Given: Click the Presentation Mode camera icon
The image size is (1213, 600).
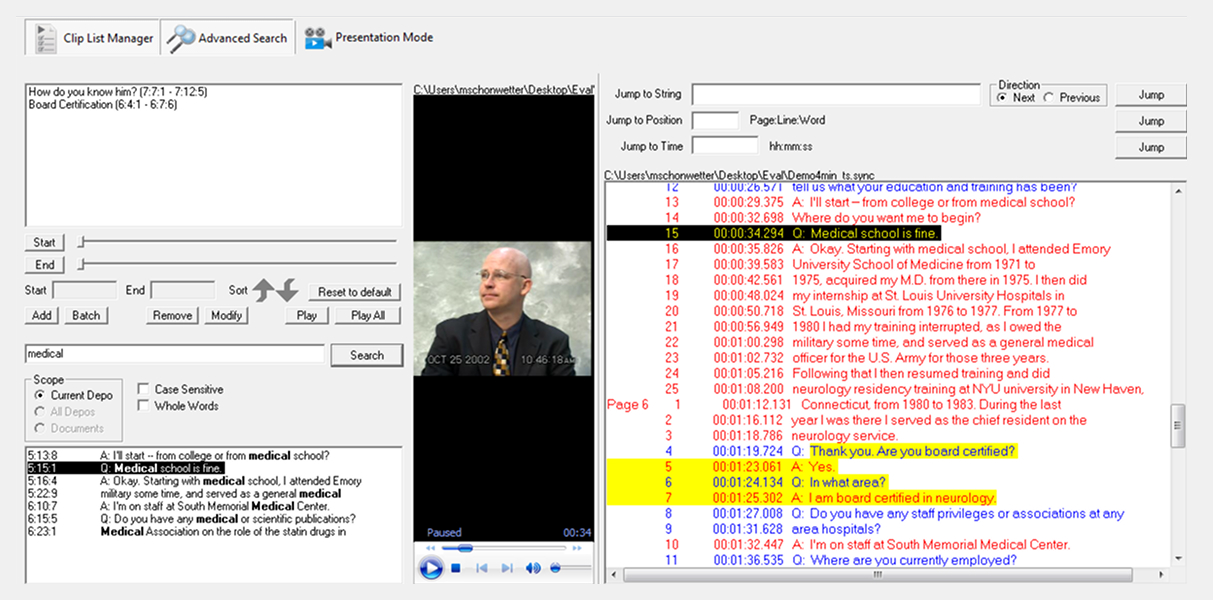Looking at the screenshot, I should click(x=318, y=39).
